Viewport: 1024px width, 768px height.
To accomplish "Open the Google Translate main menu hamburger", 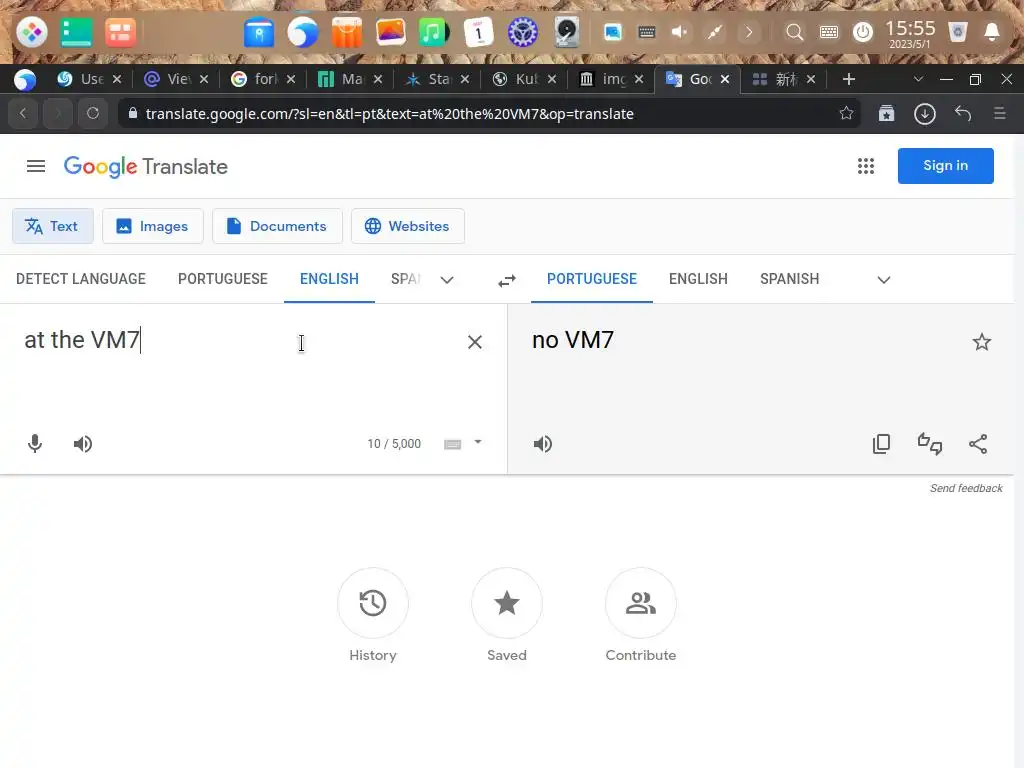I will click(x=36, y=167).
